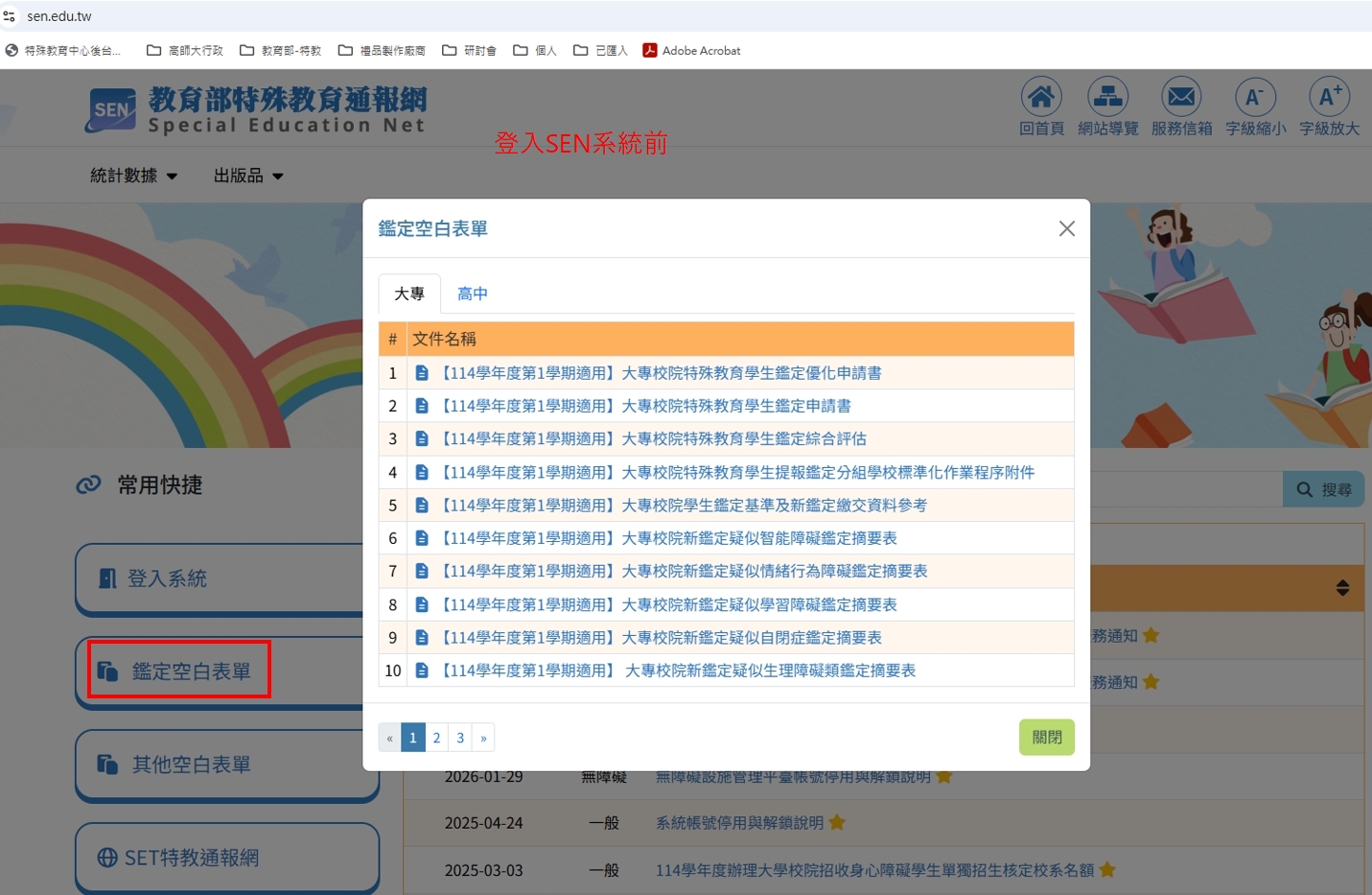Image resolution: width=1372 pixels, height=895 pixels.
Task: Click the document icon in row 1
Action: [x=422, y=373]
